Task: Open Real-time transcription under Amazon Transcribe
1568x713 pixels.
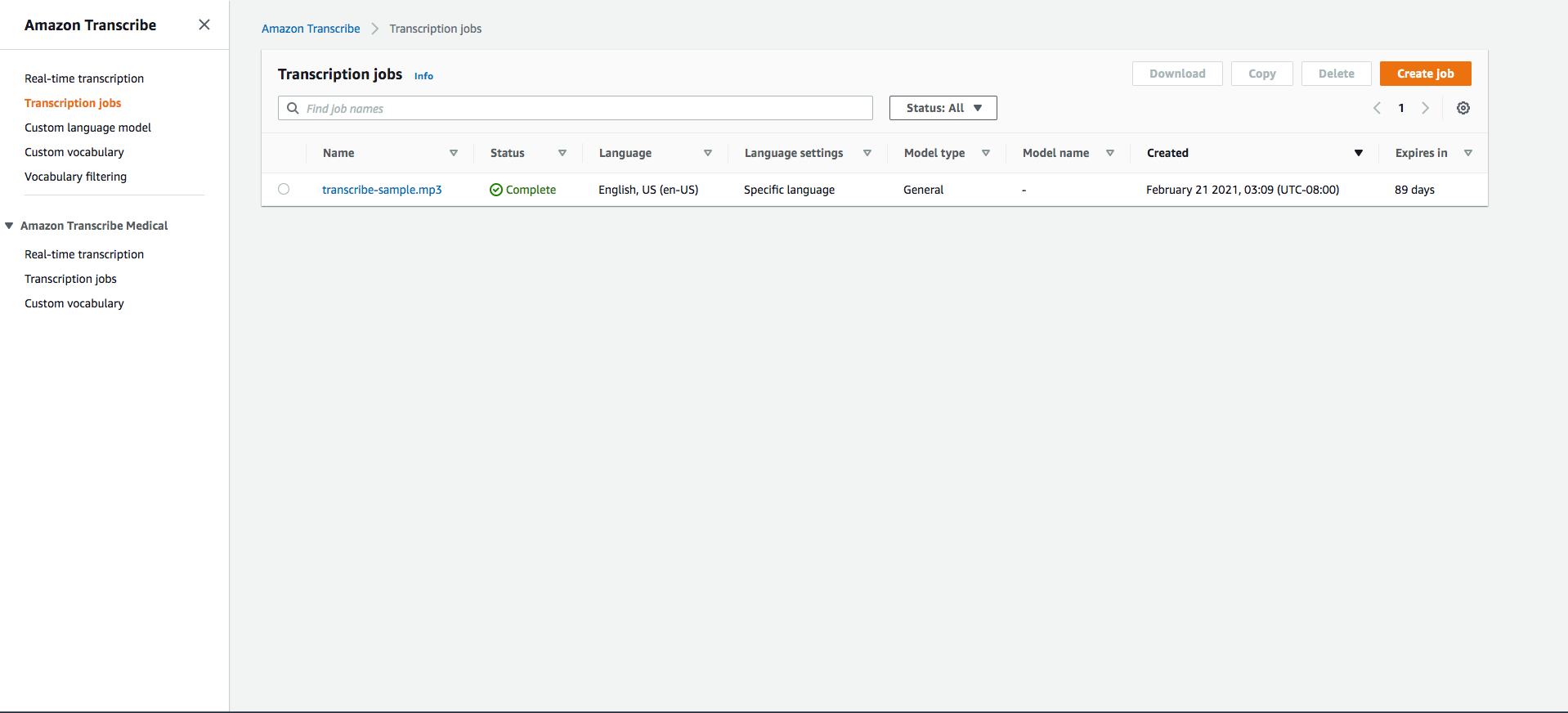Action: (84, 78)
